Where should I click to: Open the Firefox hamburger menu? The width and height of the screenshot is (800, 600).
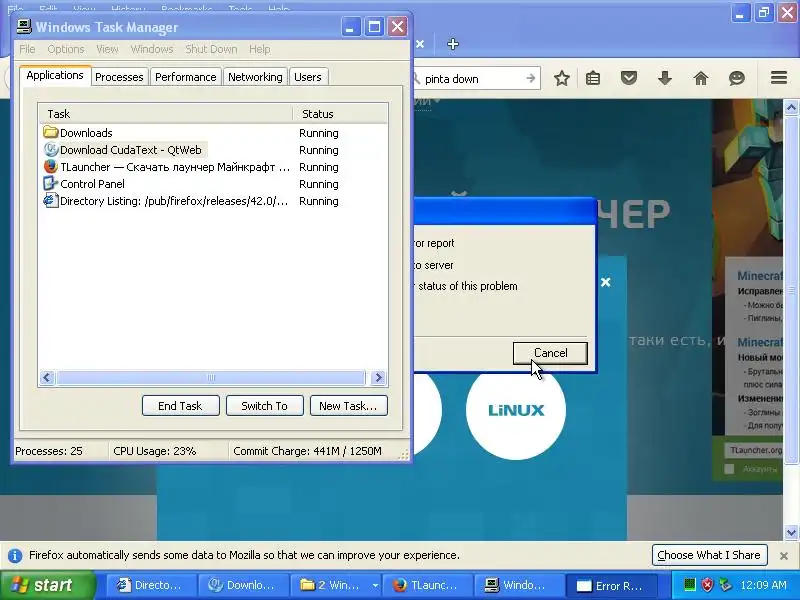[779, 78]
